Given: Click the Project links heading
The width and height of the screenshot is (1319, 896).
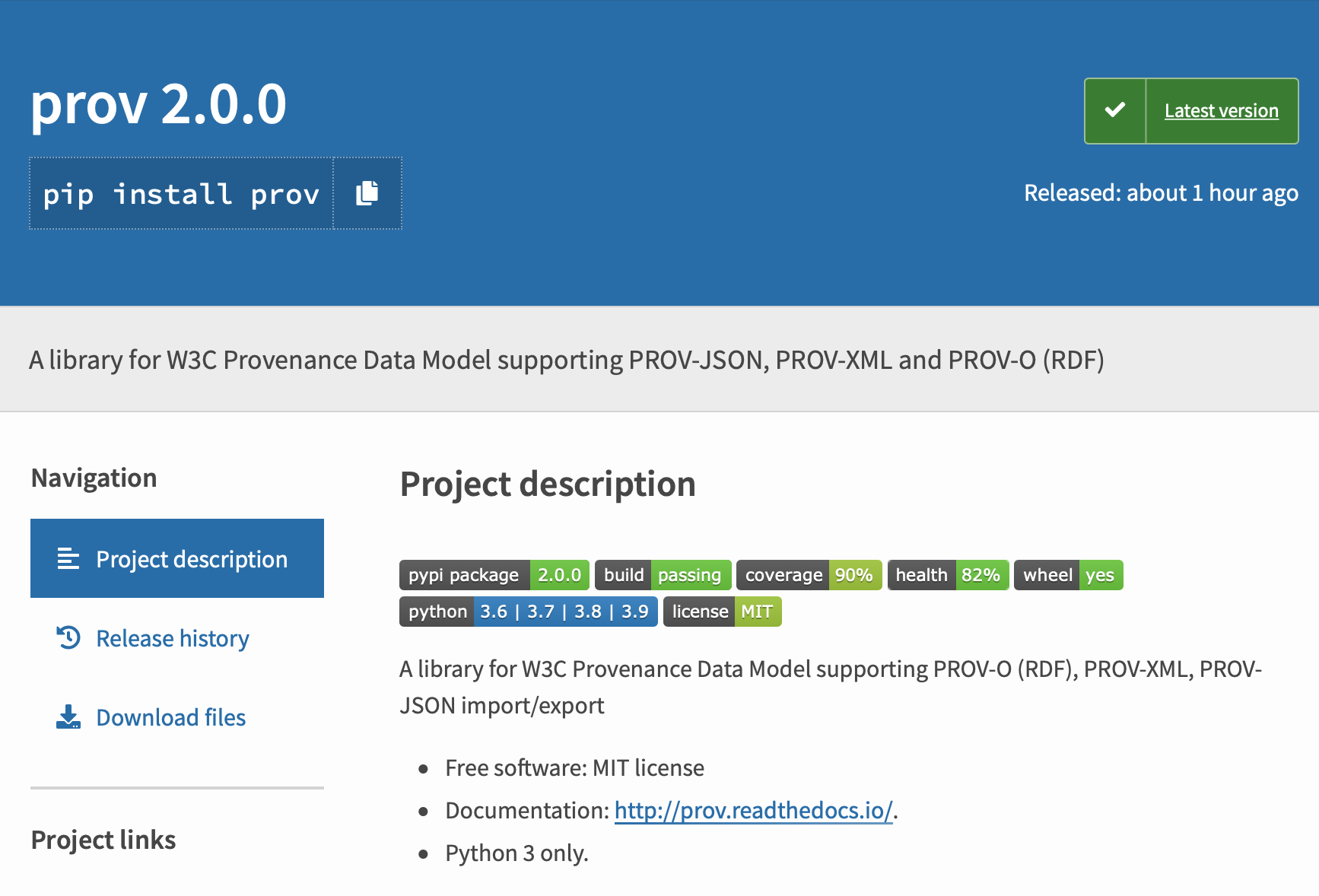Looking at the screenshot, I should click(x=103, y=840).
